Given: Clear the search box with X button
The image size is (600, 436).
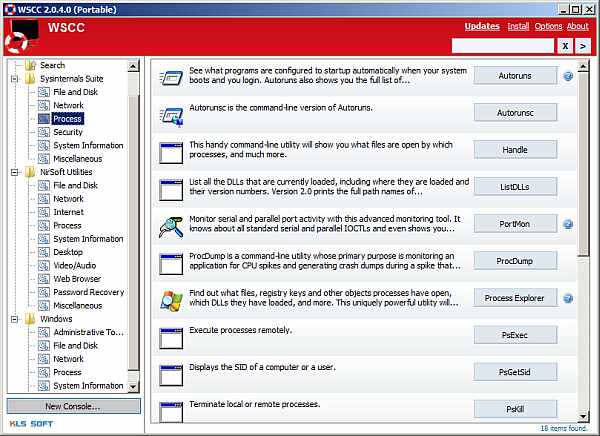Looking at the screenshot, I should click(x=565, y=46).
